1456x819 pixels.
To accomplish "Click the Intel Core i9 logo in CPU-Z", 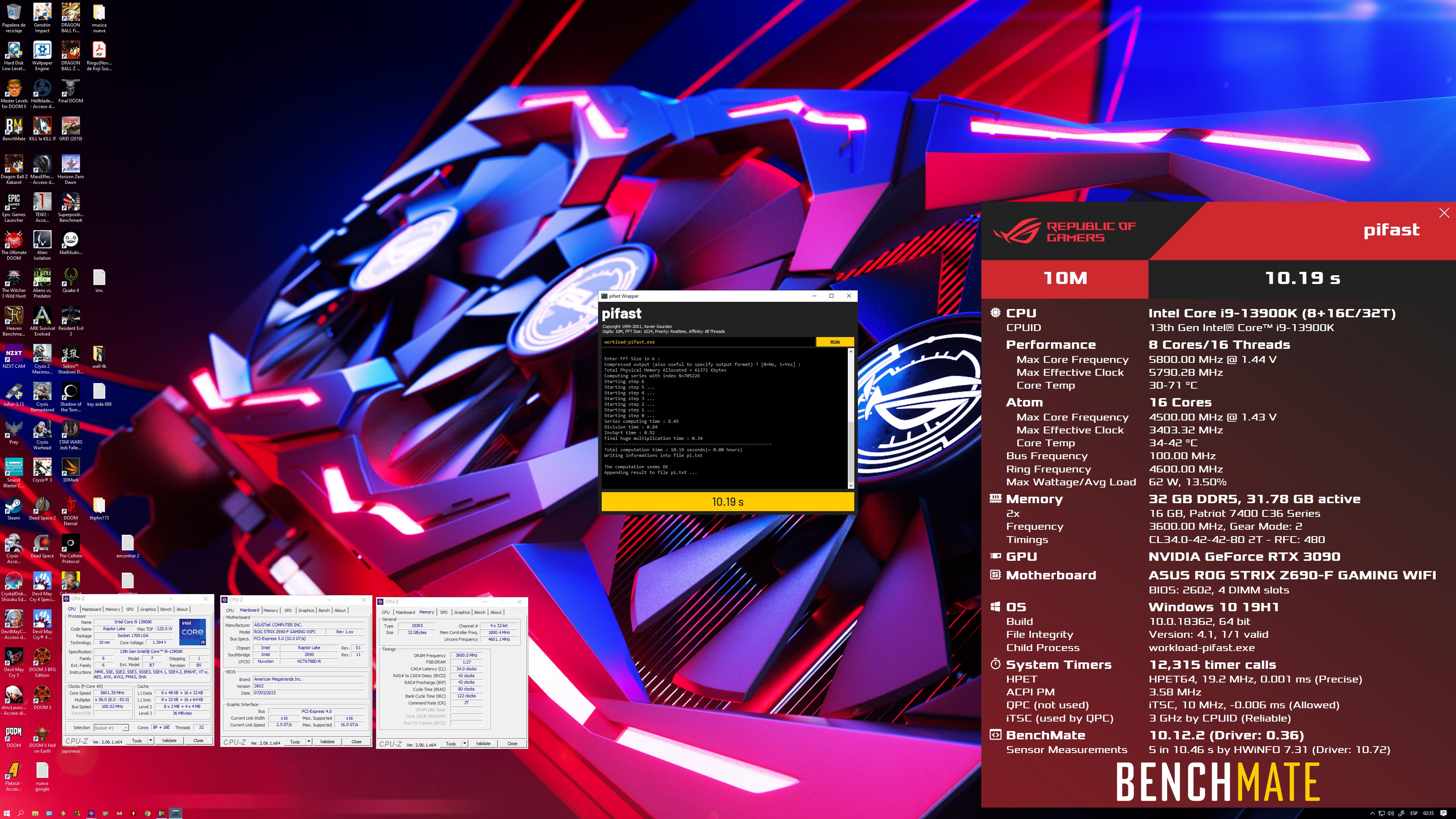I will pos(192,632).
